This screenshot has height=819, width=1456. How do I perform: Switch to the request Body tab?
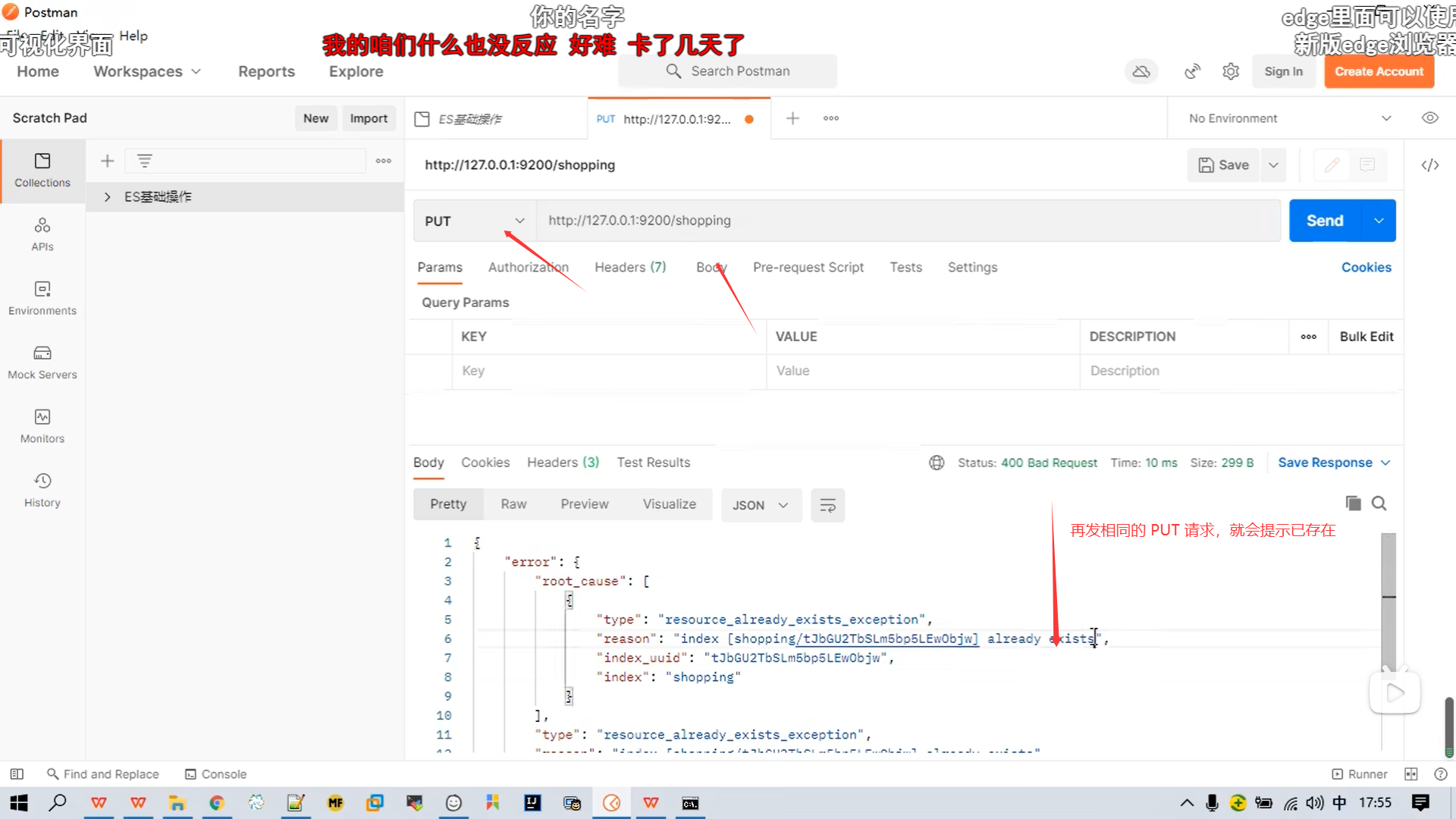click(711, 267)
